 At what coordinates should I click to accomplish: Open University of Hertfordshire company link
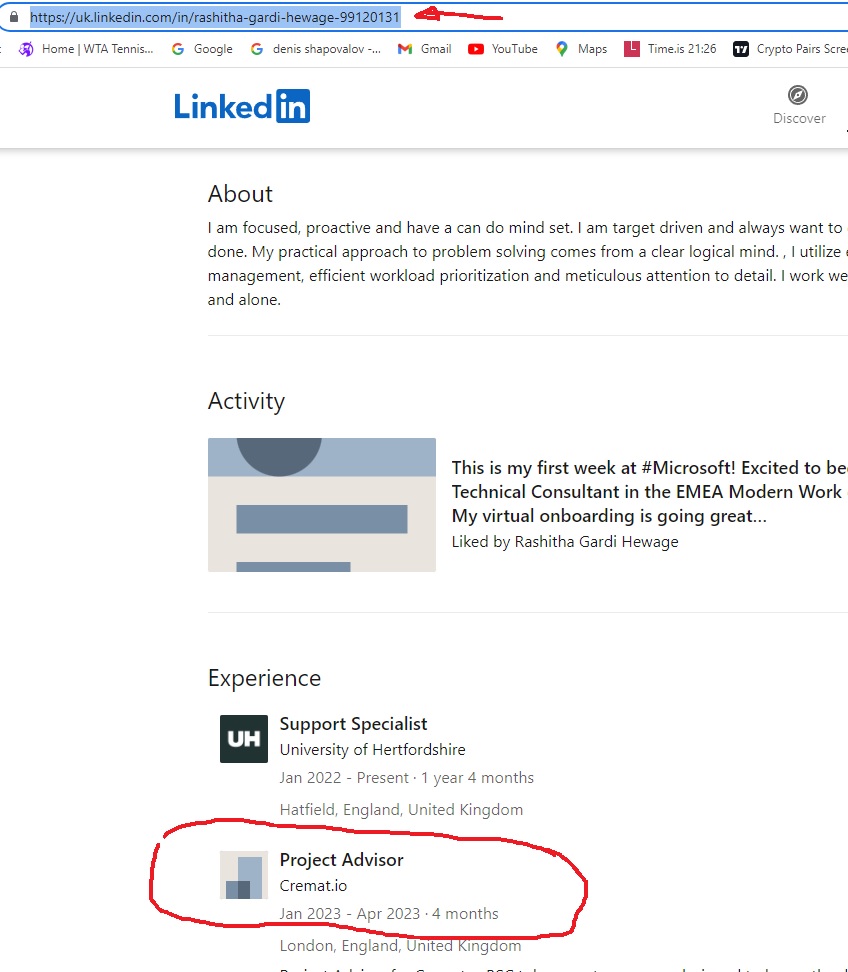pyautogui.click(x=372, y=749)
